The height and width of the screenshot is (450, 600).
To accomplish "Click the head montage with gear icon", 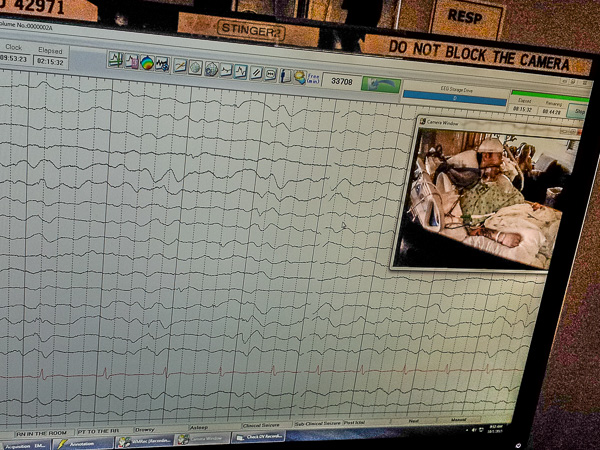I will (210, 69).
